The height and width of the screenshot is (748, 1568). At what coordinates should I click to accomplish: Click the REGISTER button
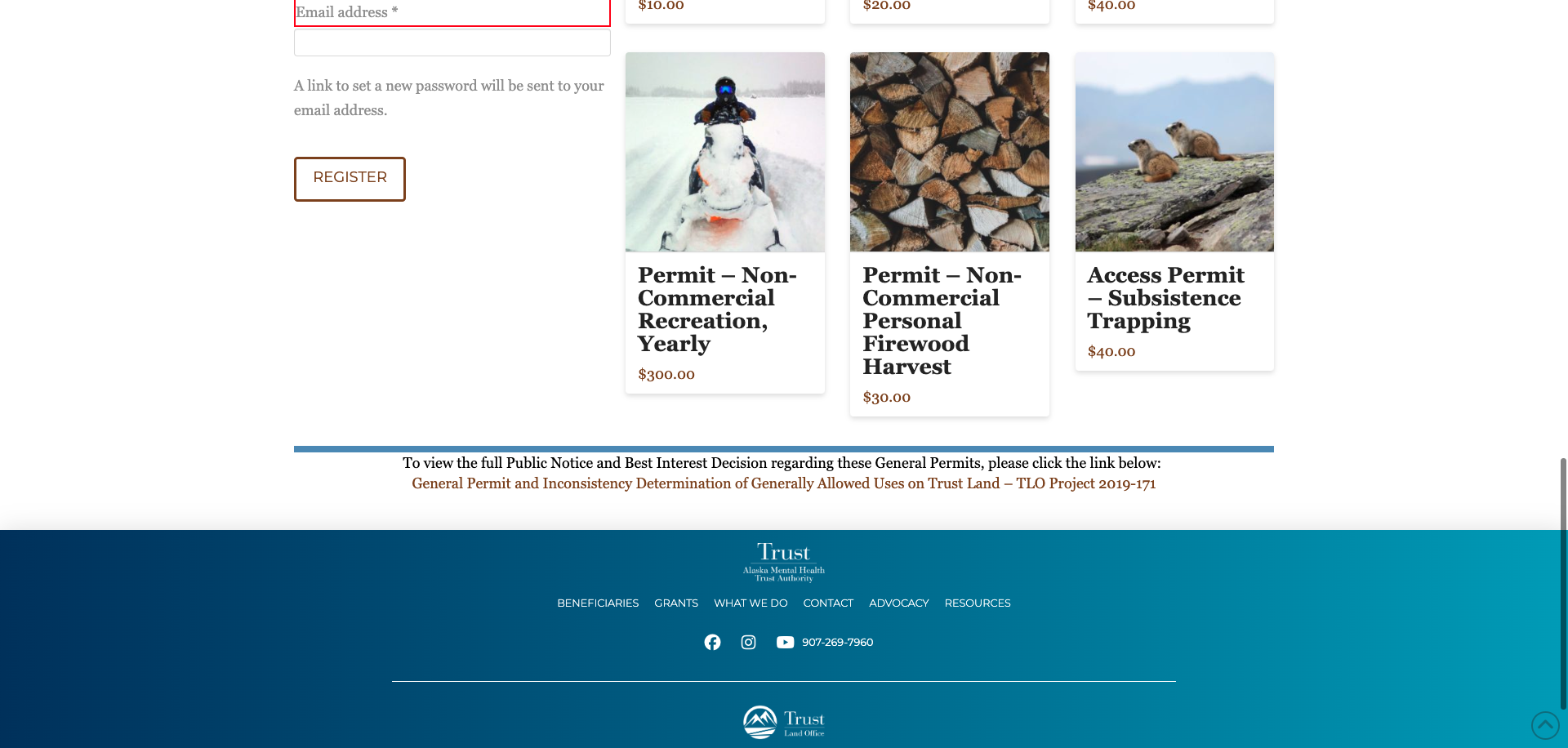point(350,178)
